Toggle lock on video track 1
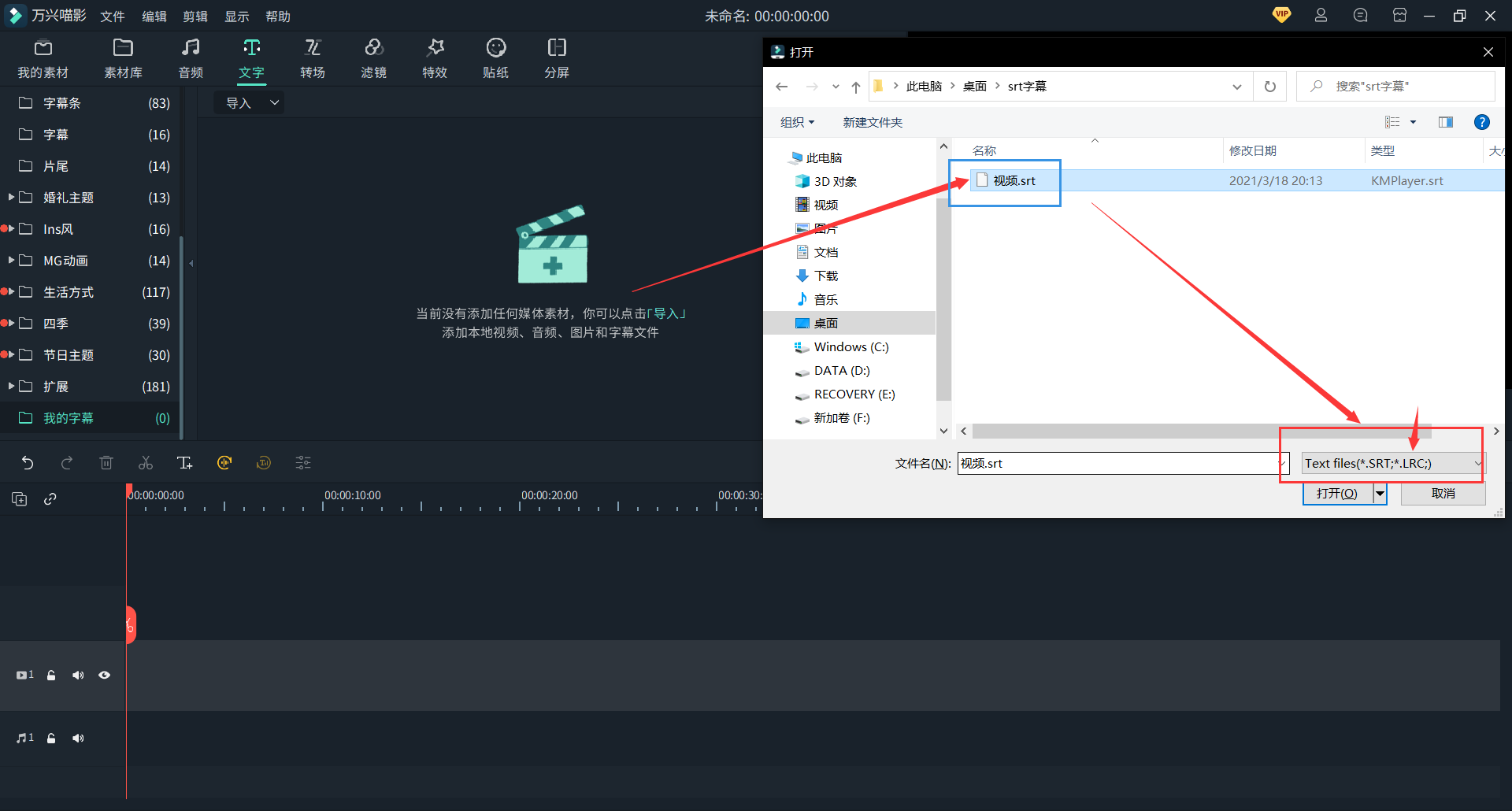 click(x=51, y=675)
